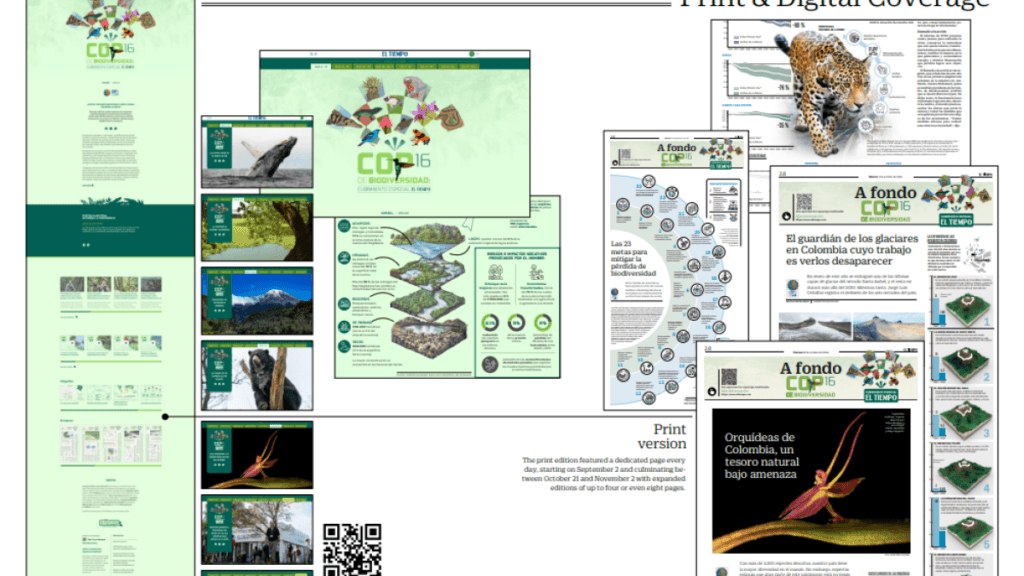Click the "Print version" heading
1024x576 pixels.
(662, 436)
